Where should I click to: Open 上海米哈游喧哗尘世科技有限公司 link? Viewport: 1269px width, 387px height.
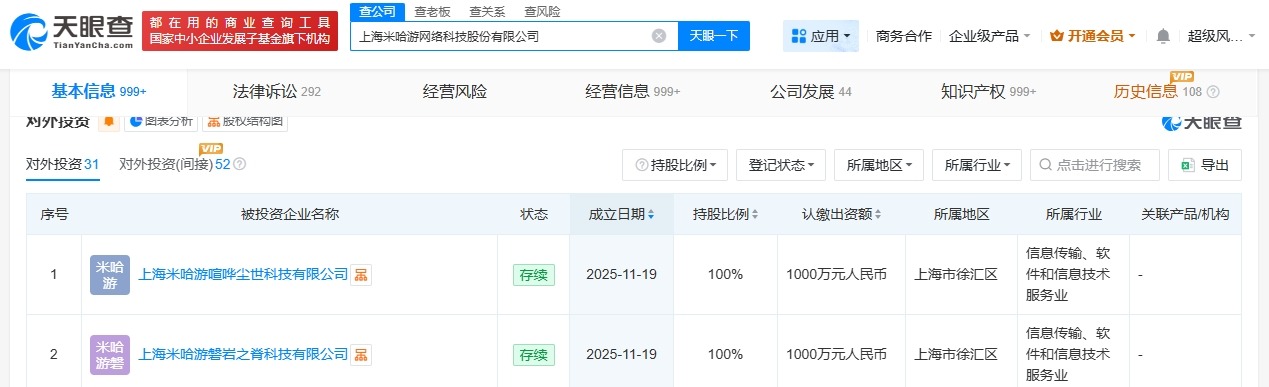click(x=243, y=274)
